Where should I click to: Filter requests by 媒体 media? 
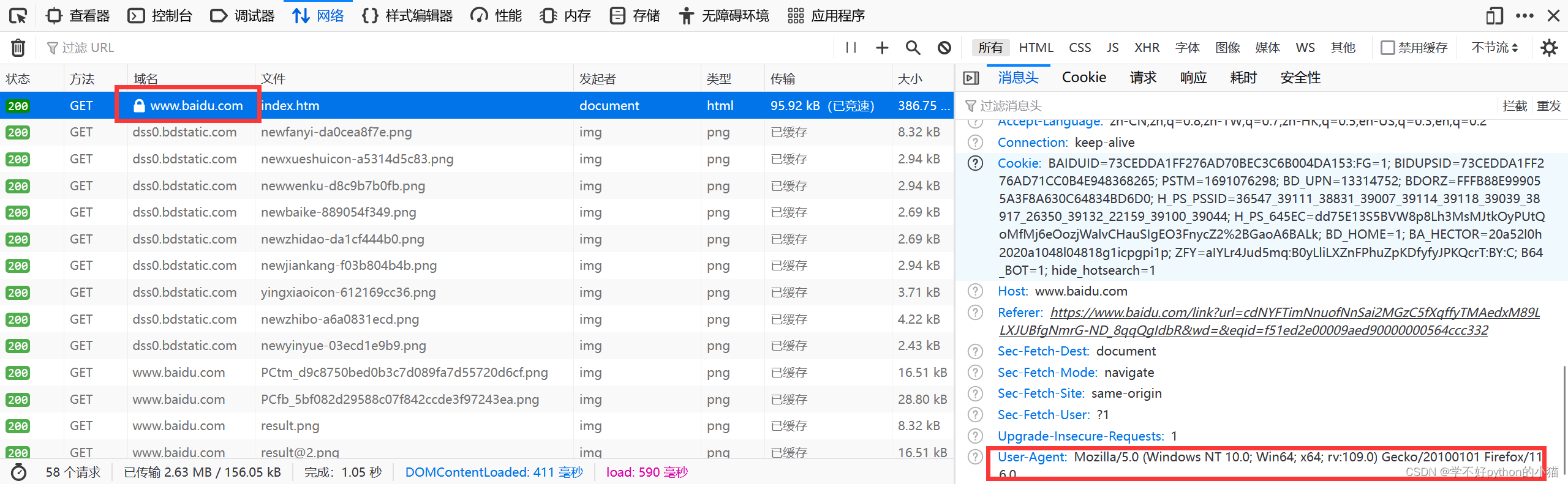[x=1268, y=48]
